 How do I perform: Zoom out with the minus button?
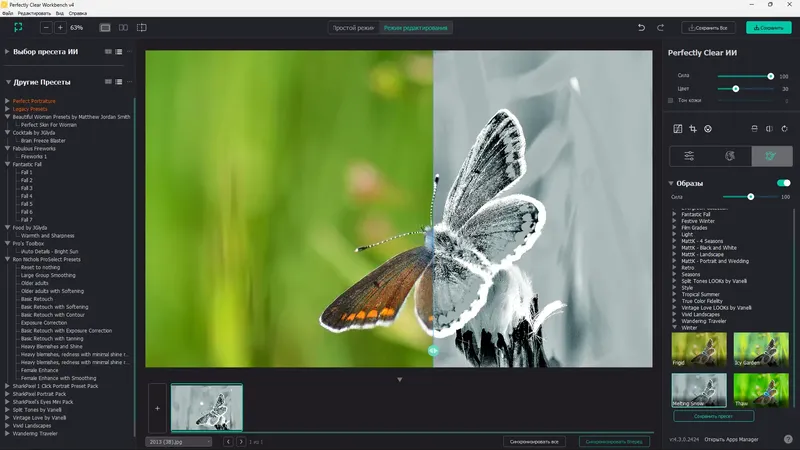pyautogui.click(x=46, y=28)
